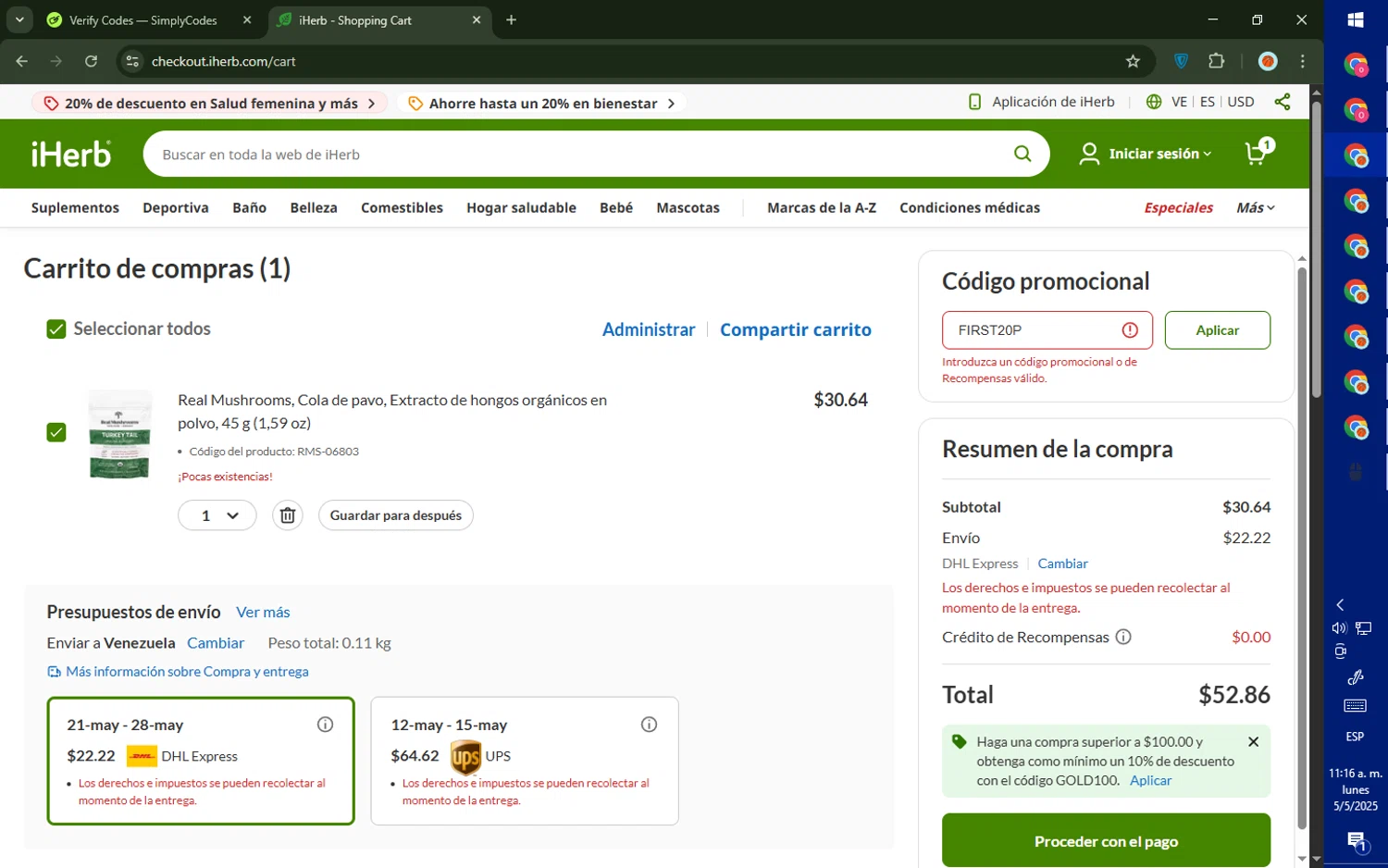The height and width of the screenshot is (868, 1388).
Task: Click the volume icon in tray
Action: tap(1339, 628)
